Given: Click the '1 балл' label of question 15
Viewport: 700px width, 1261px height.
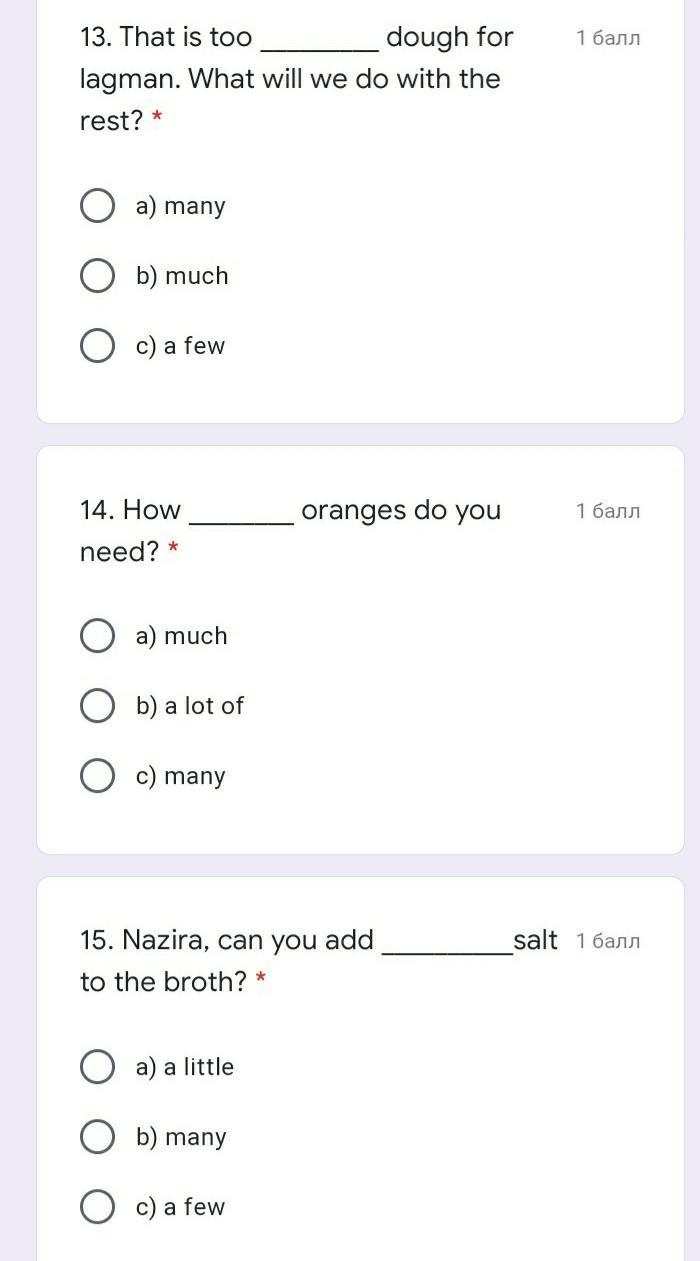Looking at the screenshot, I should tap(608, 941).
